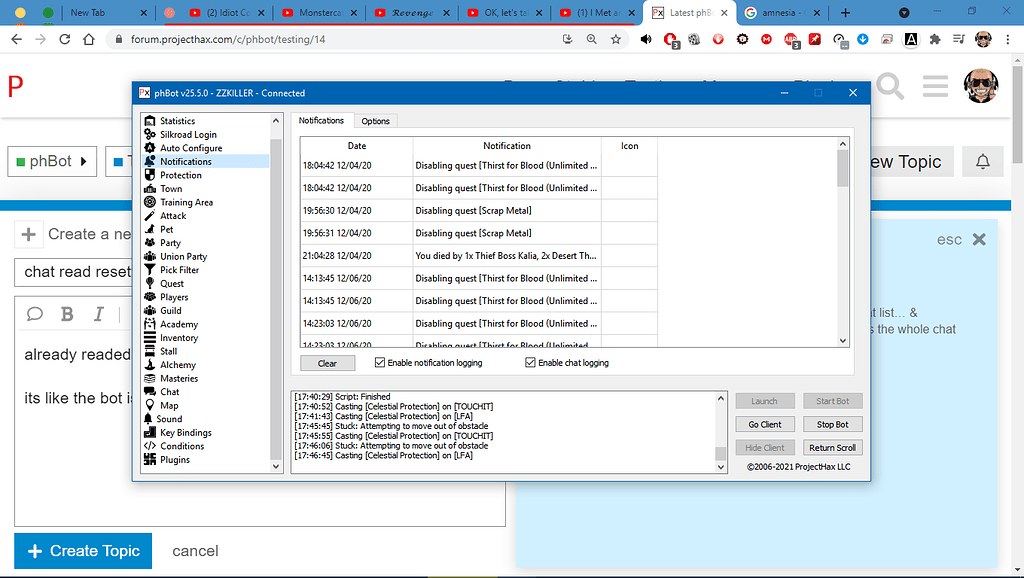This screenshot has height=578, width=1024.
Task: Click the Guild icon
Action: 150,310
